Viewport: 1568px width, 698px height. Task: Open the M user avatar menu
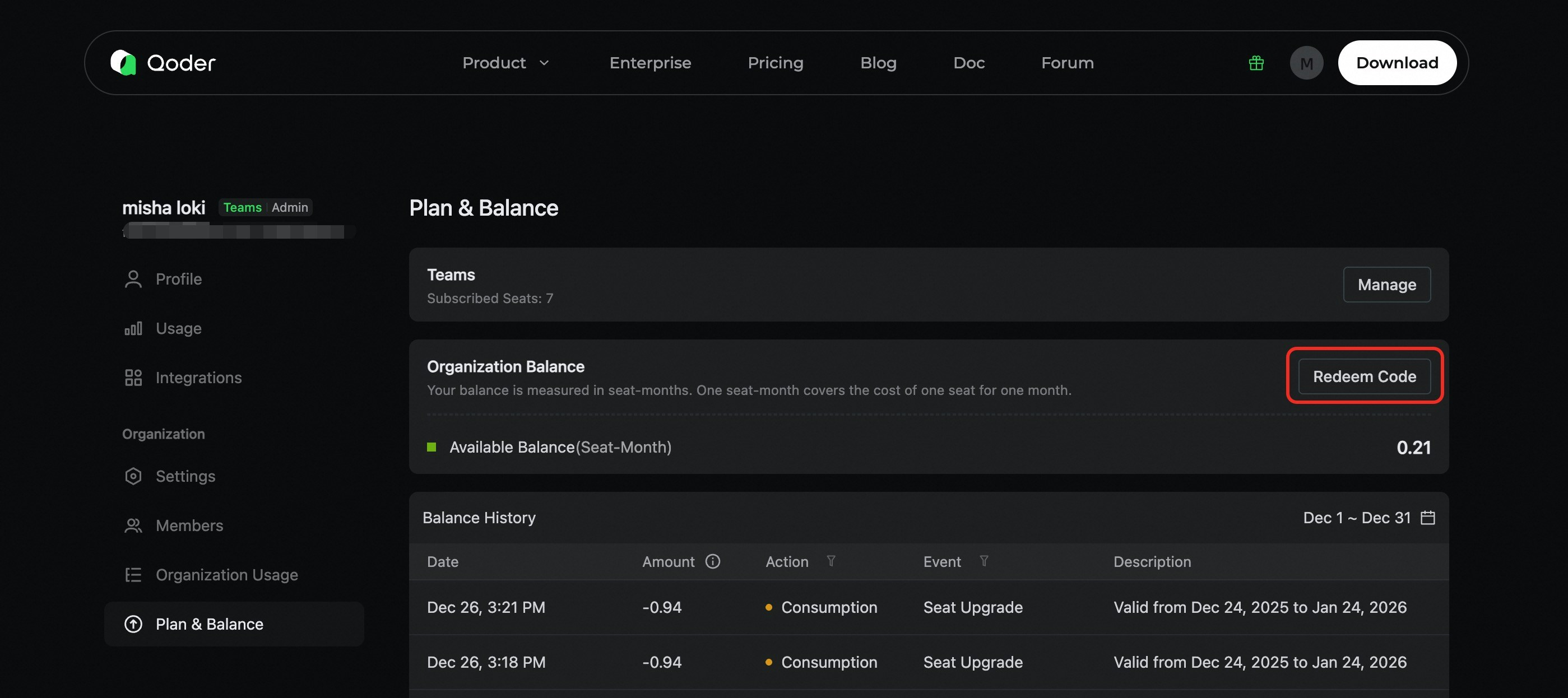1306,63
